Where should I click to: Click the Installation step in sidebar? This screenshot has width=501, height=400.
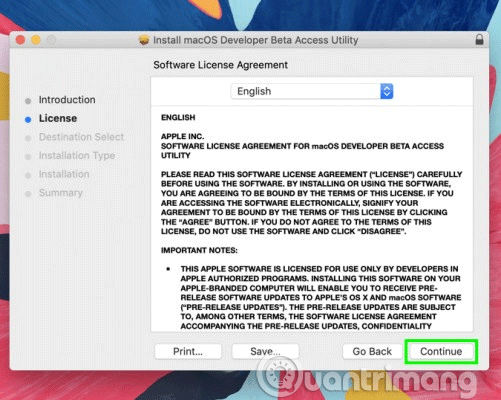[x=64, y=174]
